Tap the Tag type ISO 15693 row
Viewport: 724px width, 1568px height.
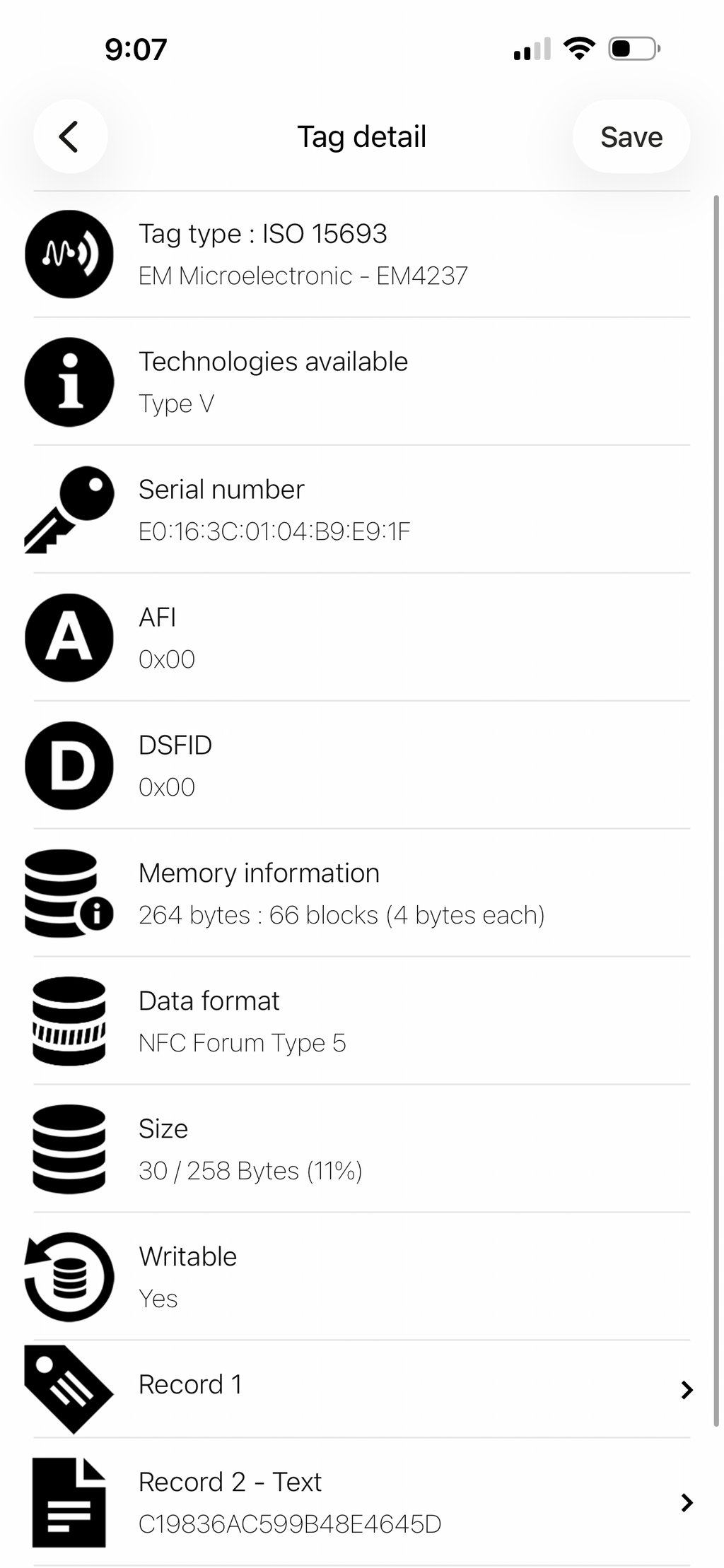(362, 254)
